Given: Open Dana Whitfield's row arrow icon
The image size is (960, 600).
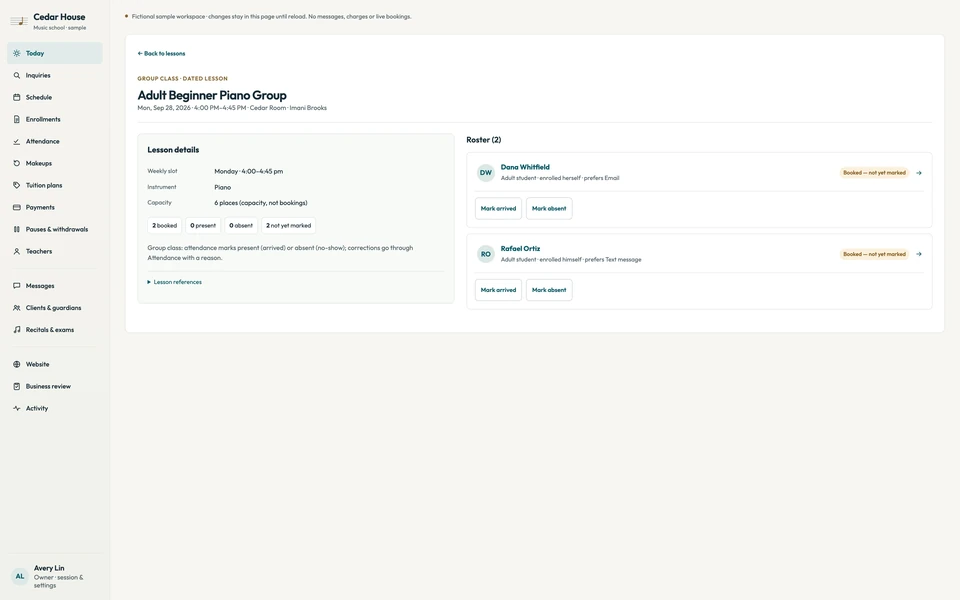Looking at the screenshot, I should tap(918, 173).
